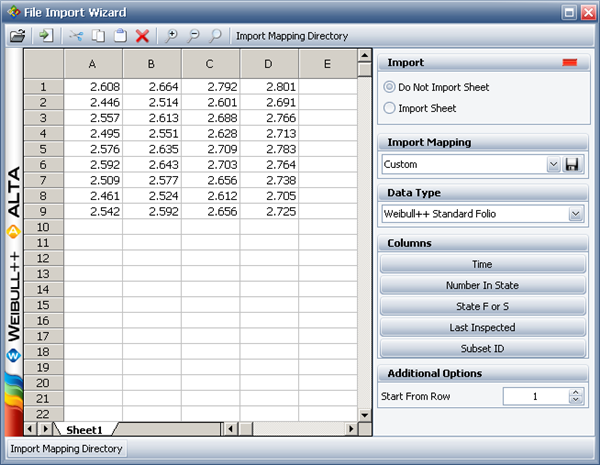
Task: Increase the Start From Row value
Action: pyautogui.click(x=575, y=392)
